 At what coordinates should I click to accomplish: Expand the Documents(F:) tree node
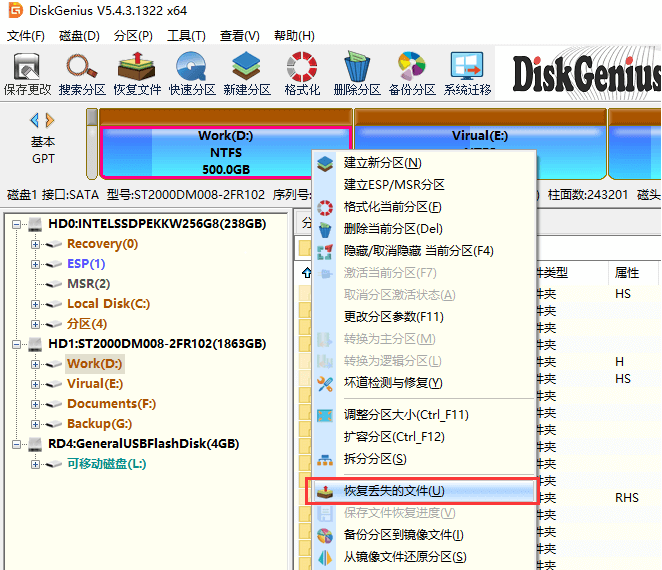[x=35, y=404]
